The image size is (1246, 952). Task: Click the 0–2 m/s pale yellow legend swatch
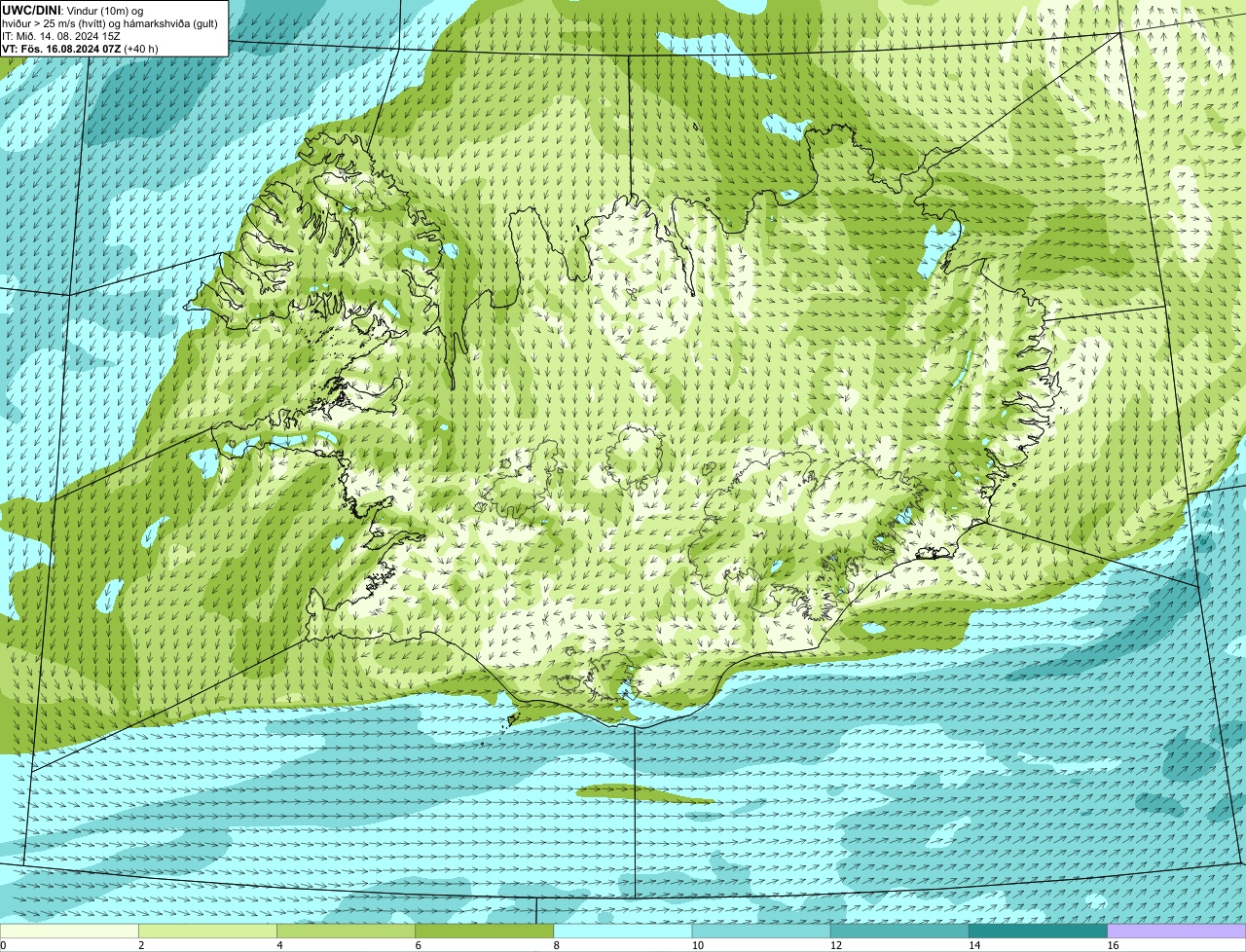(69, 932)
